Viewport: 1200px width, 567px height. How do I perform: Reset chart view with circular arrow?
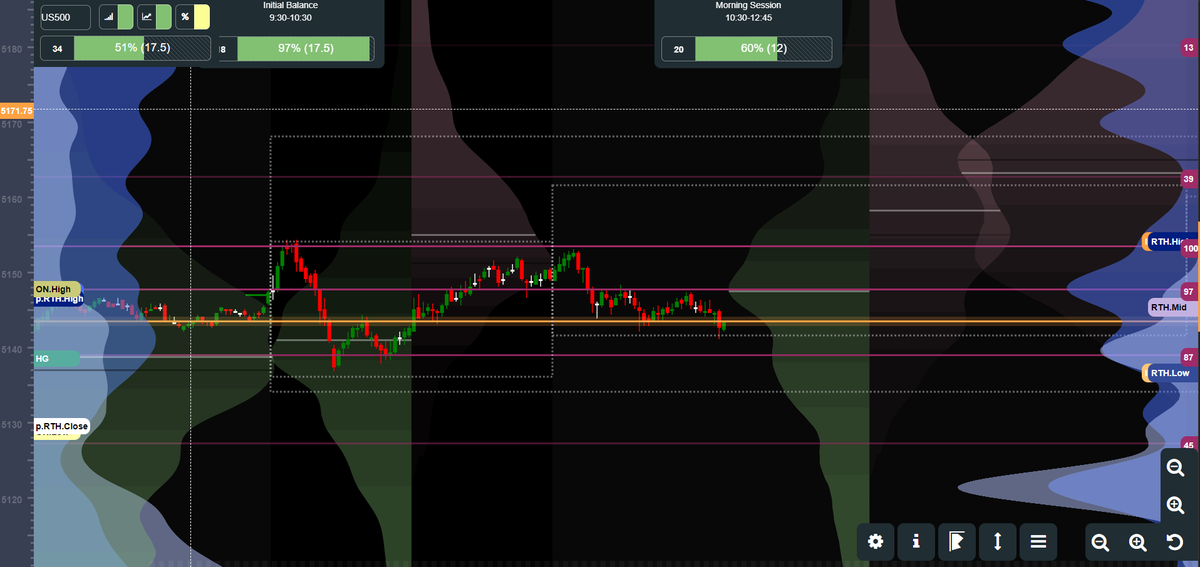click(1175, 542)
